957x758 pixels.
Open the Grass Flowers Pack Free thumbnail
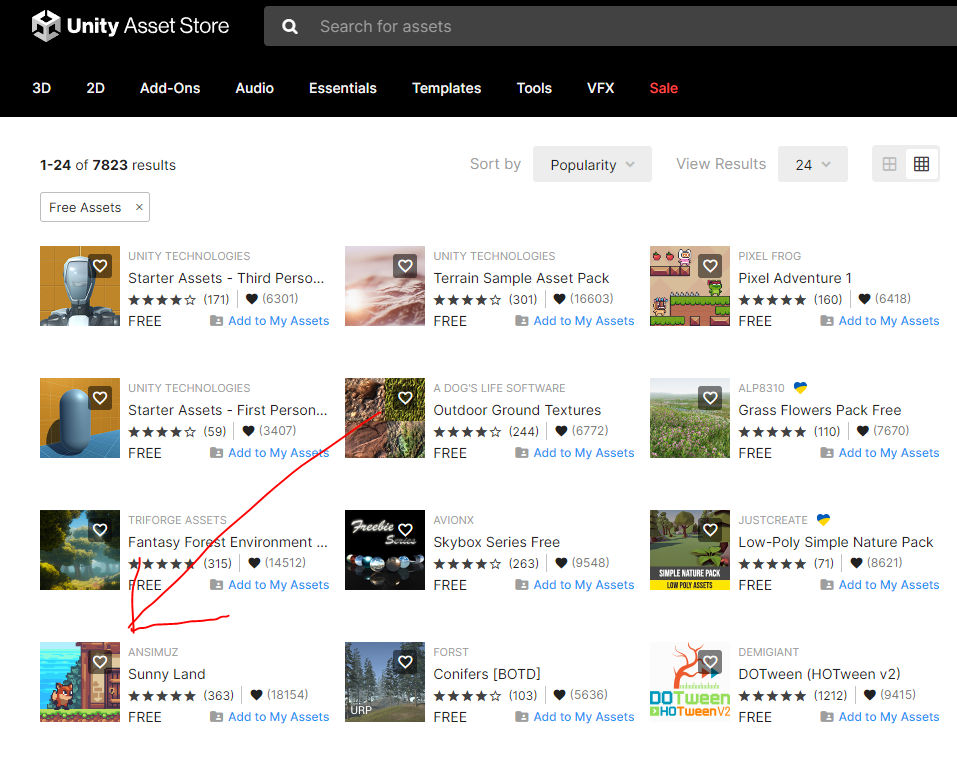coord(690,418)
